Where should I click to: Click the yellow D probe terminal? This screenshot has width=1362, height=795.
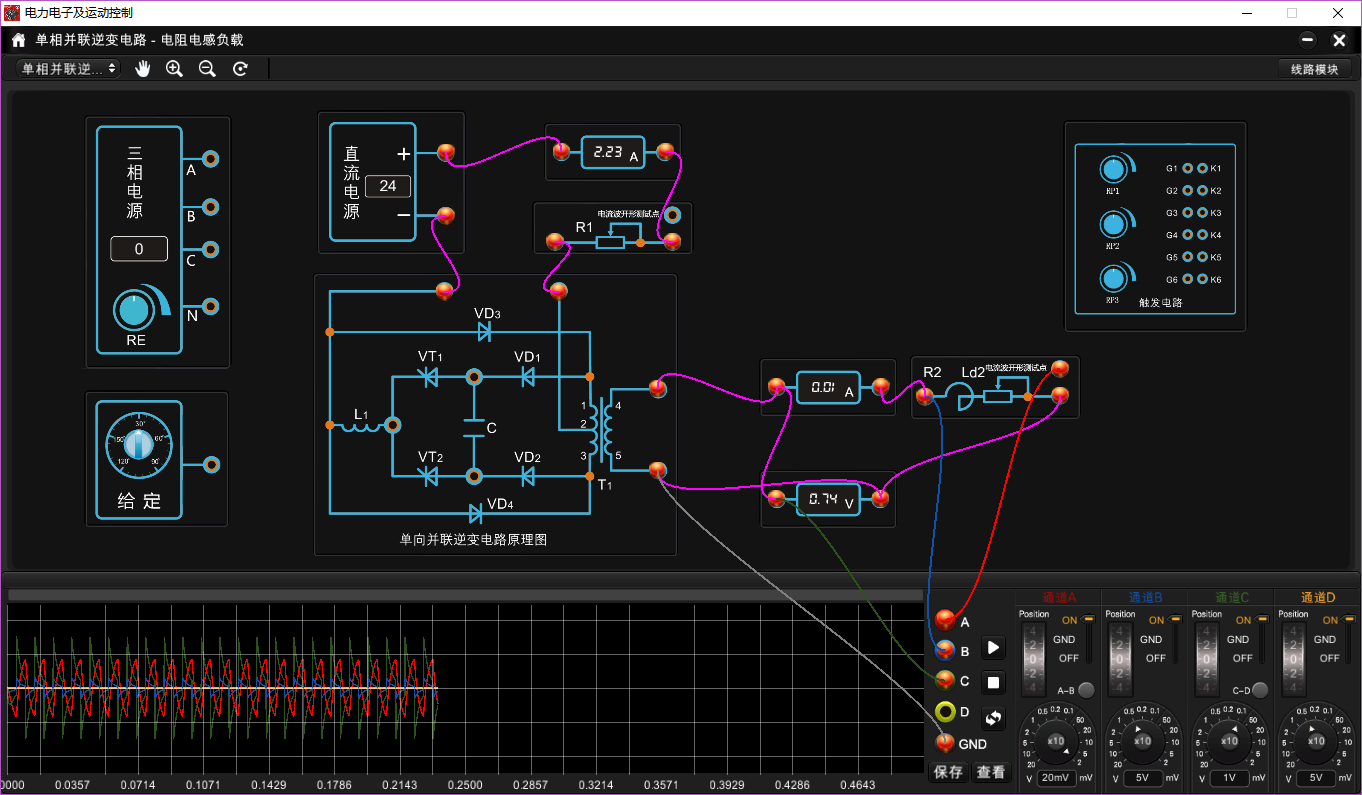click(945, 712)
